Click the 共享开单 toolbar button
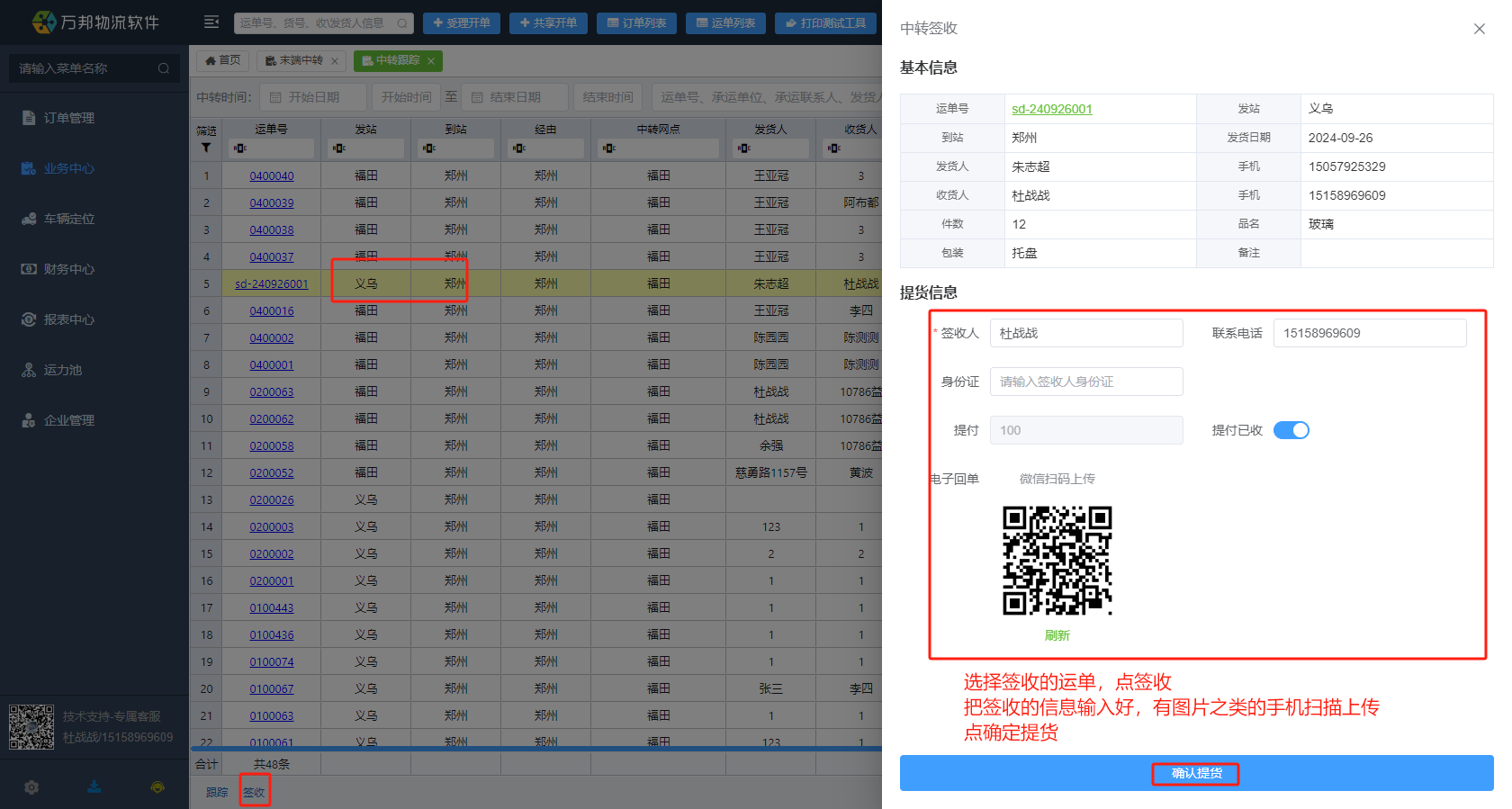Image resolution: width=1512 pixels, height=809 pixels. point(548,23)
